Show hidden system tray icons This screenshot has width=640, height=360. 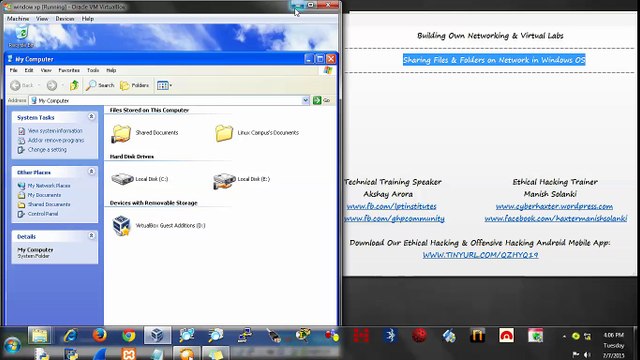(x=564, y=337)
